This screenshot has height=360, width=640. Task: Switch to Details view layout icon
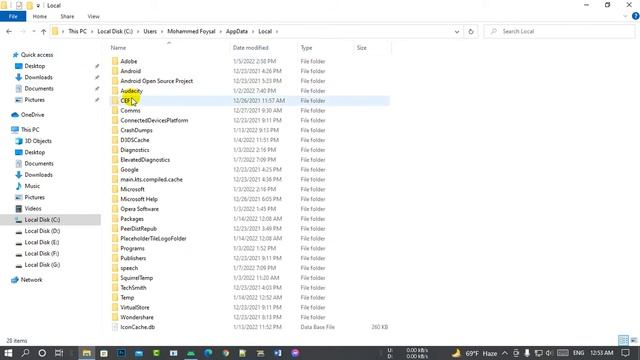pyautogui.click(x=623, y=340)
